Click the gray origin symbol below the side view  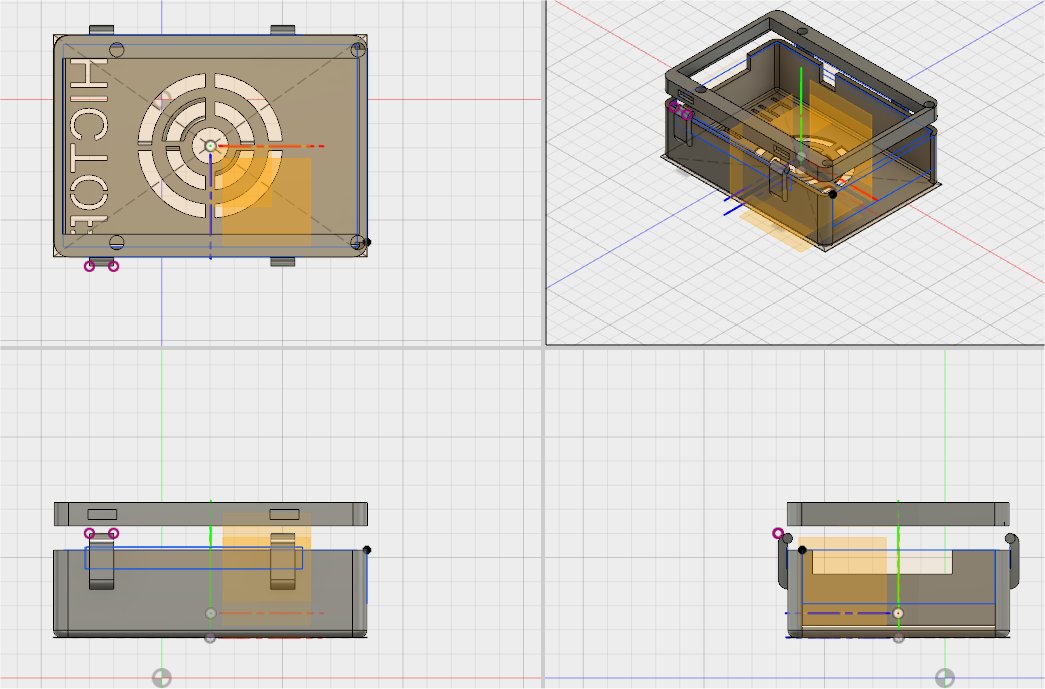(x=944, y=678)
